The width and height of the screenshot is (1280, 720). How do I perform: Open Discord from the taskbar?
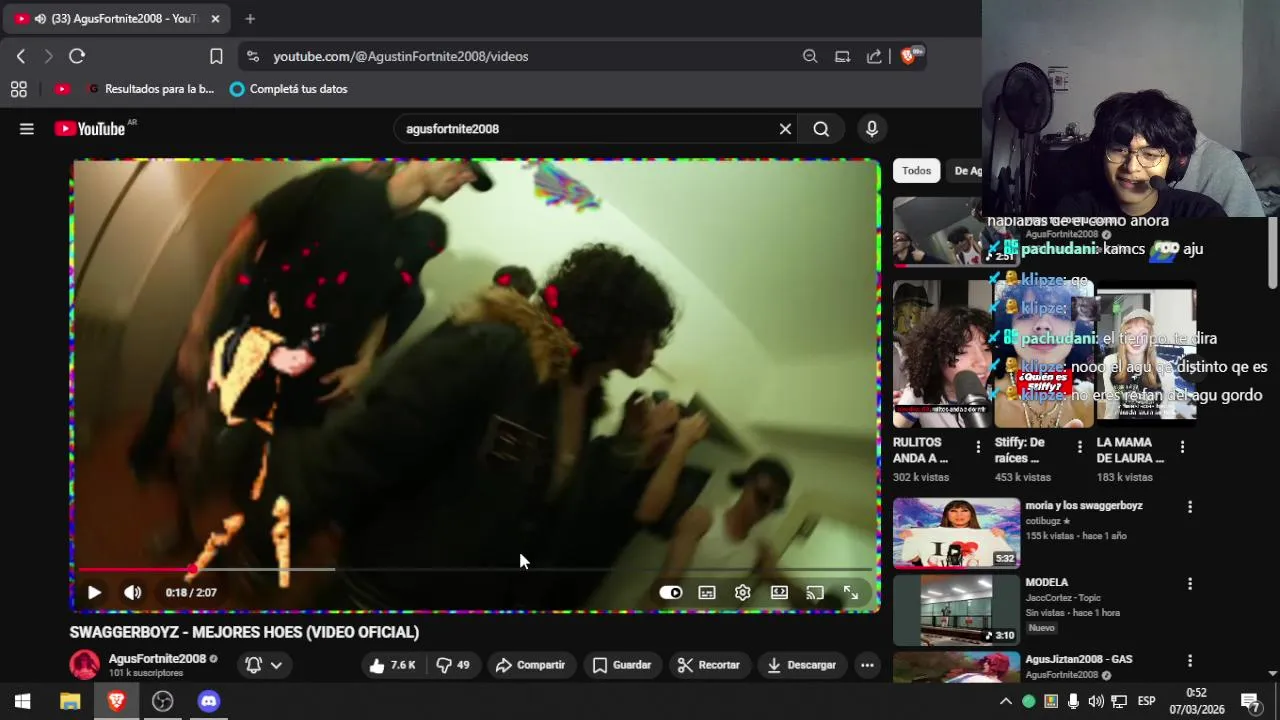(209, 701)
